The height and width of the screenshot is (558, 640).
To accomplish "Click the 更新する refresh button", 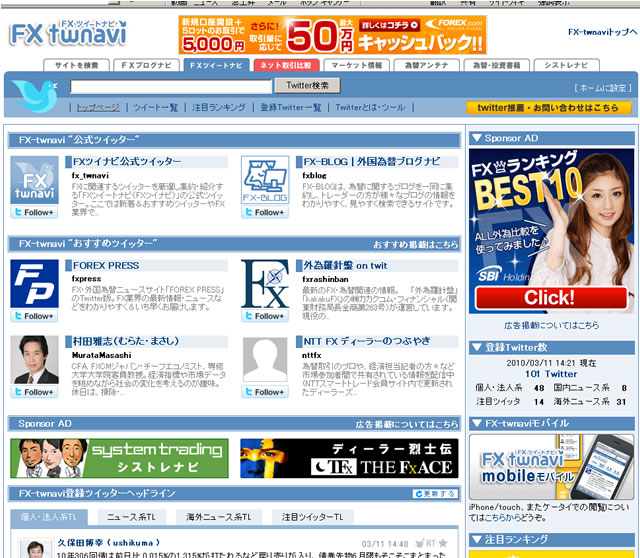I will 435,494.
